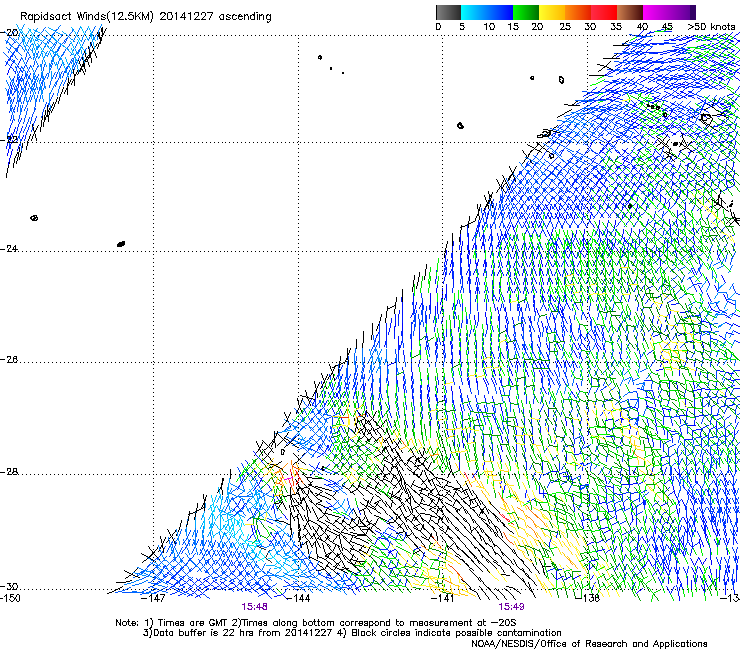Click the latitude label '-22'

tap(11, 140)
